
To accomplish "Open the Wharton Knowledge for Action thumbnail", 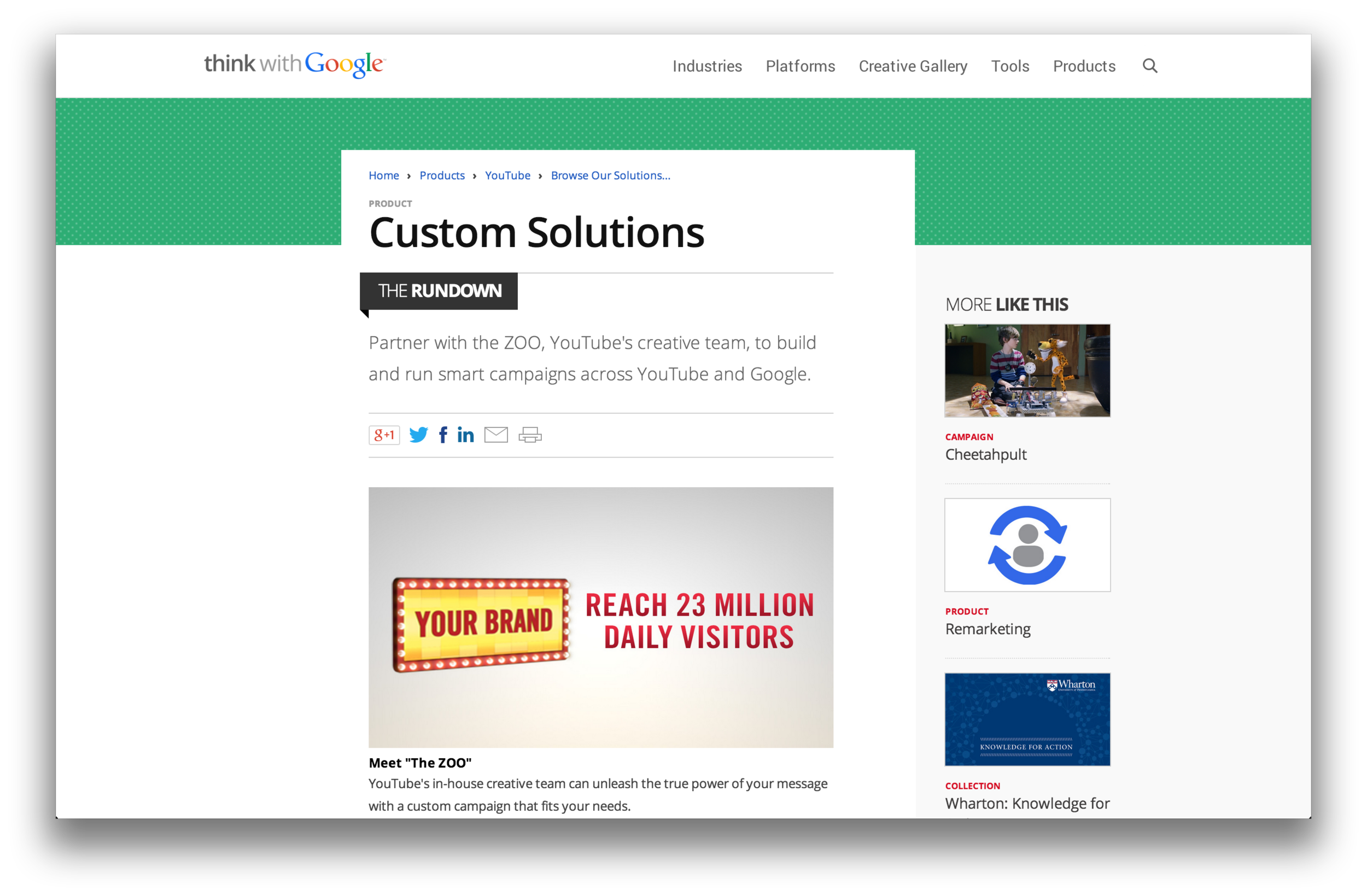I will click(1027, 719).
